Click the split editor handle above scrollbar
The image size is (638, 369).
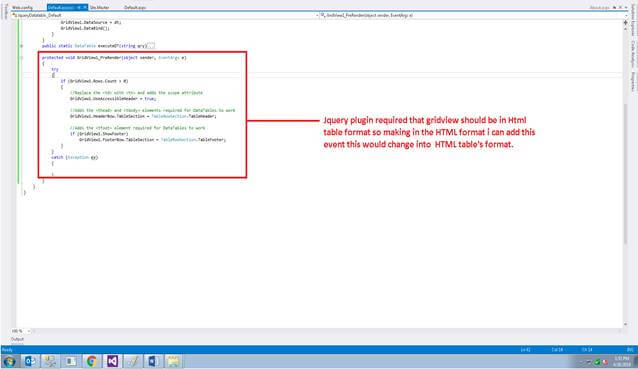pos(625,22)
